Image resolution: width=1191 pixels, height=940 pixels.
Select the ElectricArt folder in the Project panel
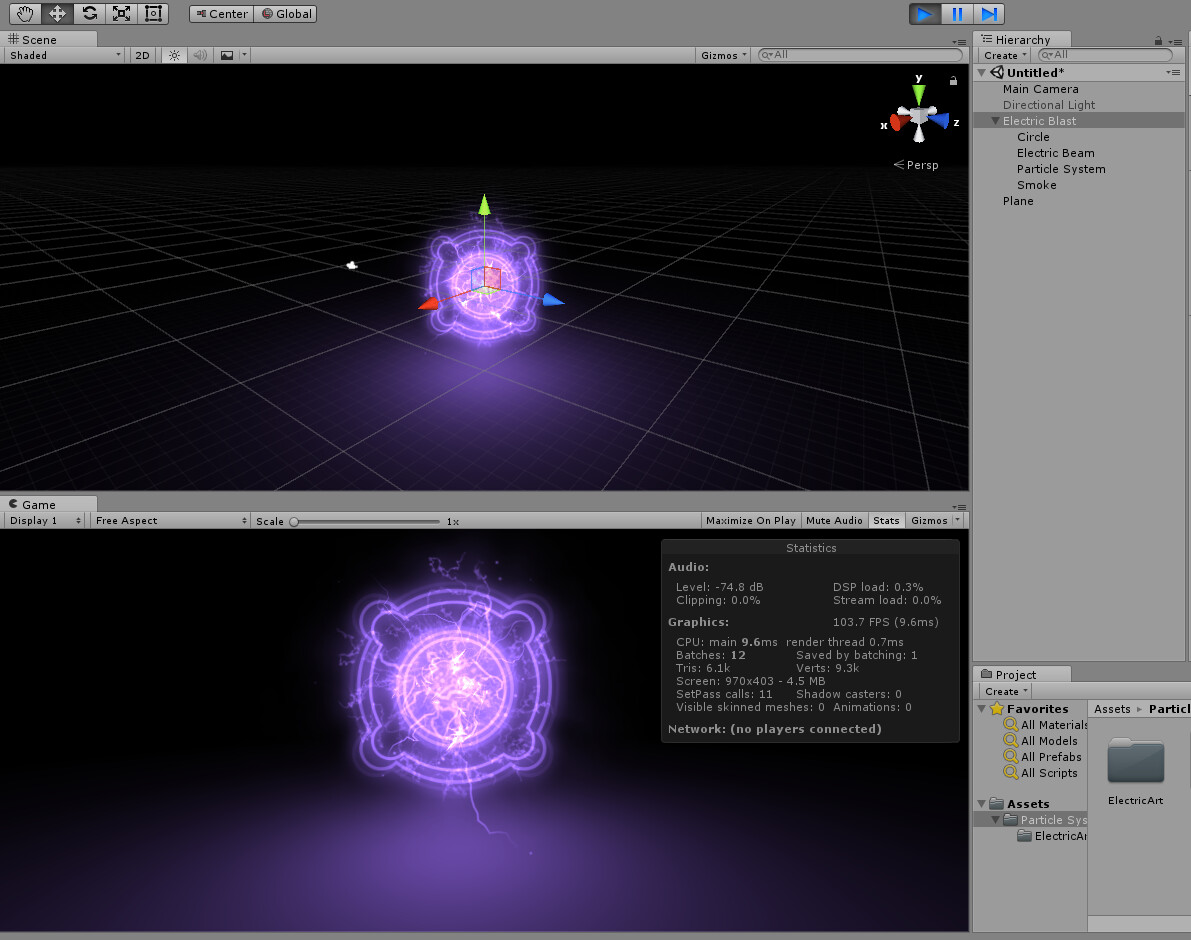(x=1135, y=765)
